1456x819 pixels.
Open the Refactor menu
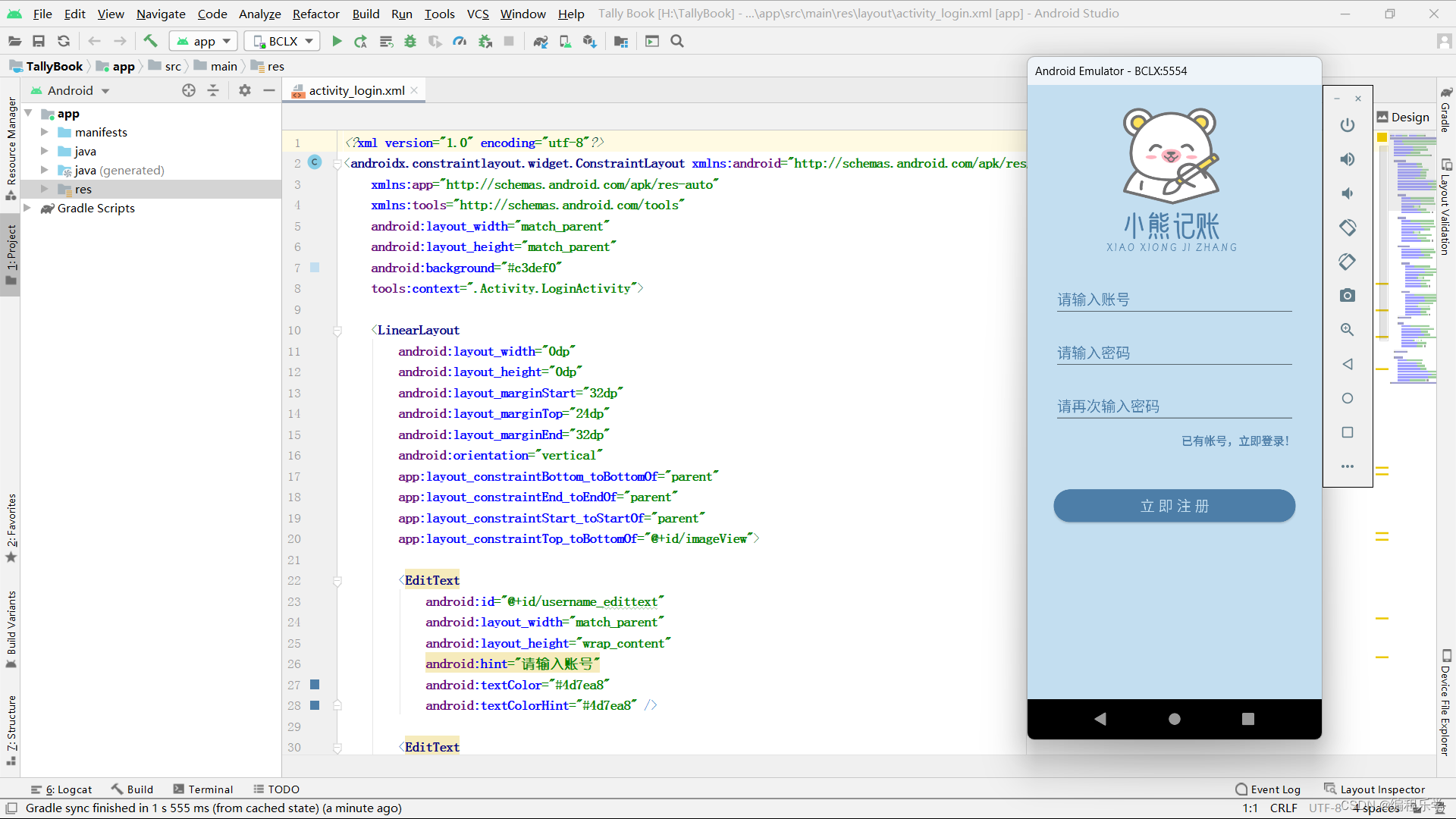pyautogui.click(x=315, y=13)
